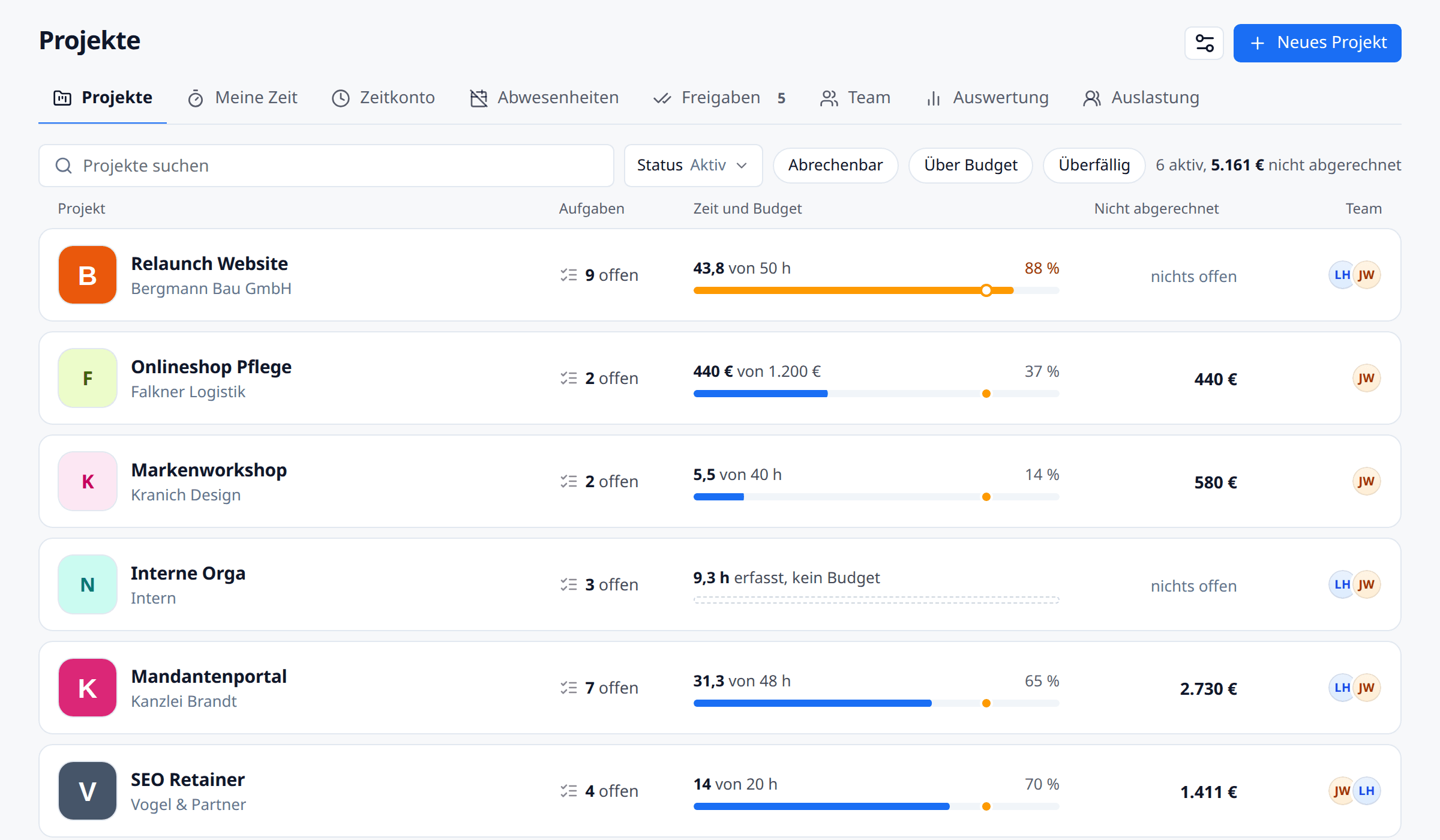Click the N icon of Interne Orga
1440x840 pixels.
coord(88,584)
